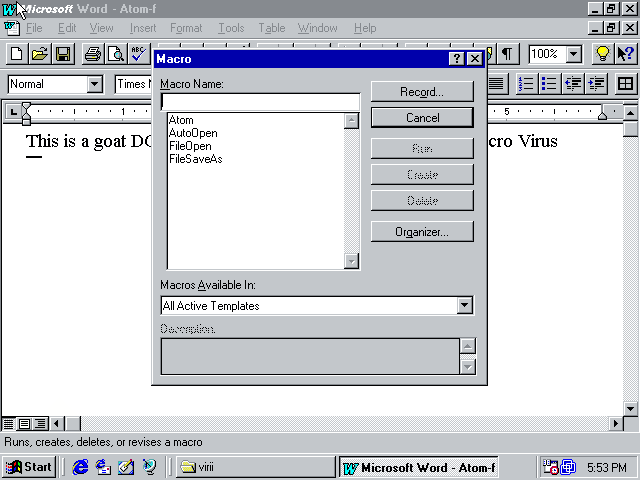The height and width of the screenshot is (480, 640).
Task: Click the Numbering list icon
Action: [x=527, y=84]
